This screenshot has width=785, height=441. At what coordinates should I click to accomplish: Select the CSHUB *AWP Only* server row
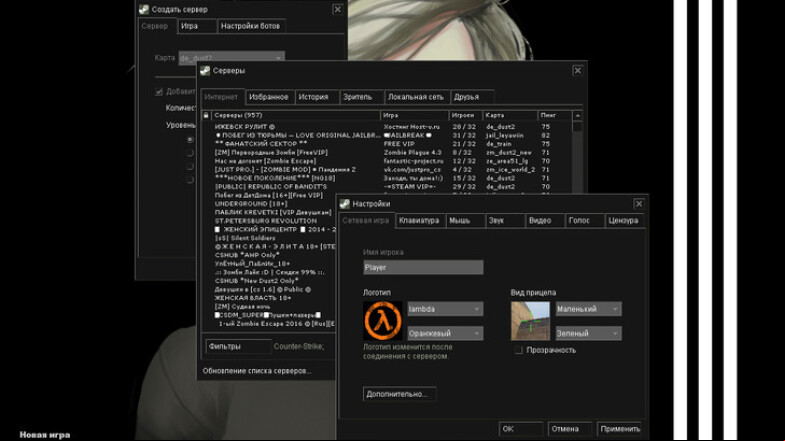269,255
